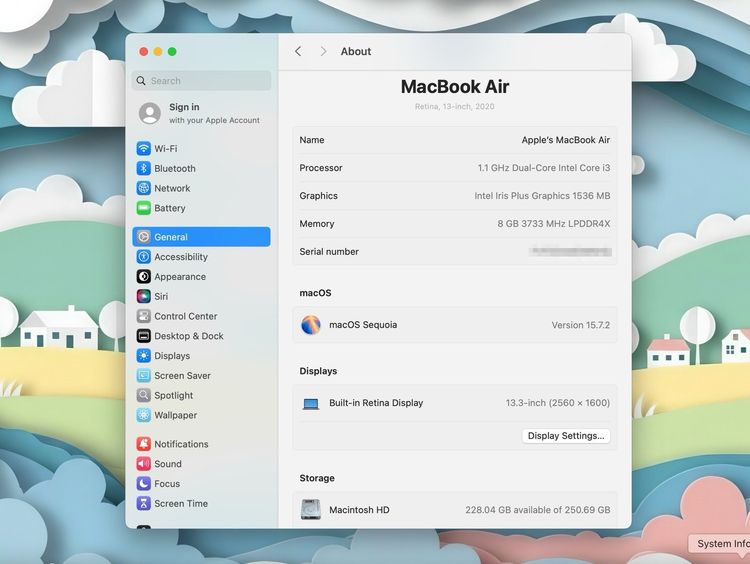Go back with the left chevron
The height and width of the screenshot is (564, 750).
point(298,51)
